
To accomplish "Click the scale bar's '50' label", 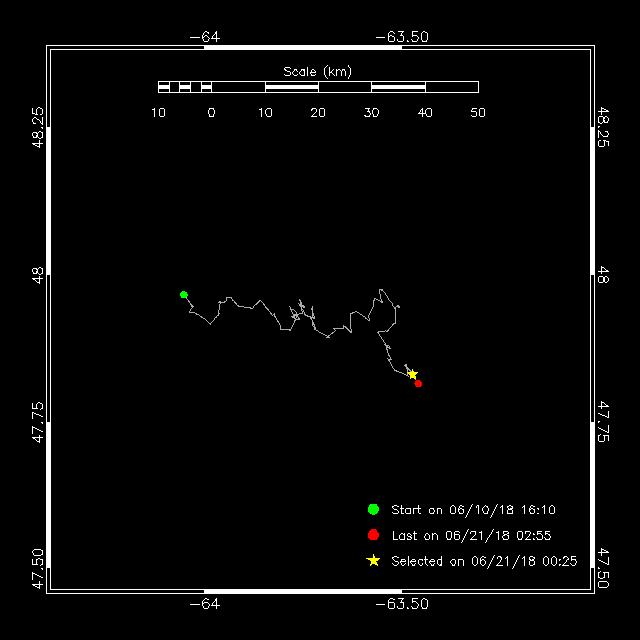I will pos(478,113).
